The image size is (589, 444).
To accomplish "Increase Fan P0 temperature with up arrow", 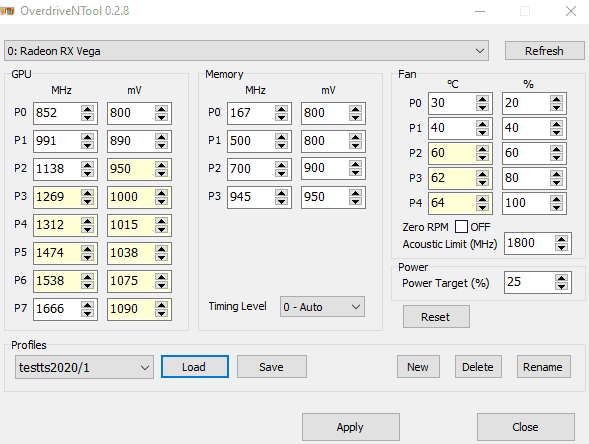I will pyautogui.click(x=482, y=99).
